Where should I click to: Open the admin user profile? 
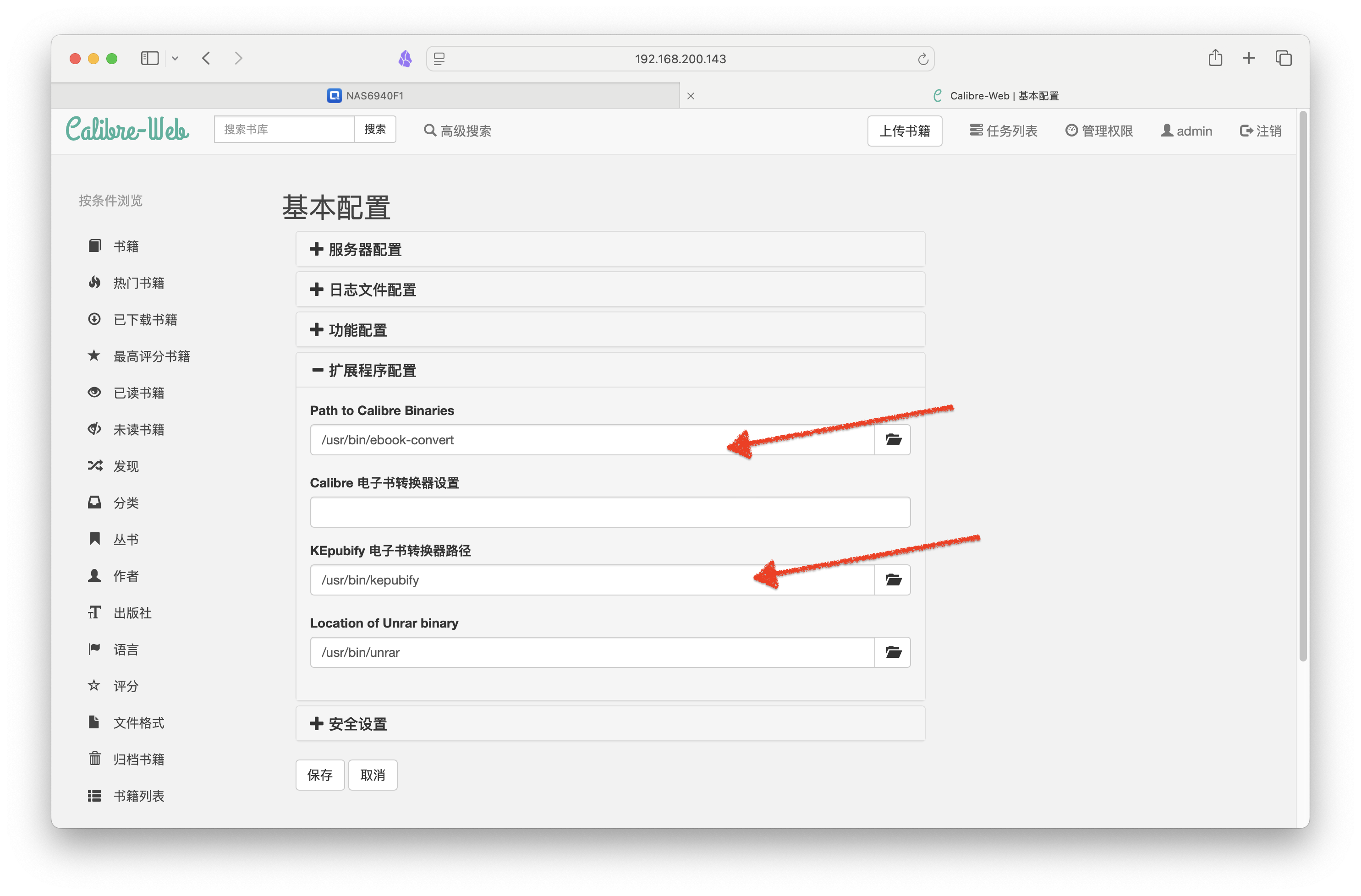1186,131
